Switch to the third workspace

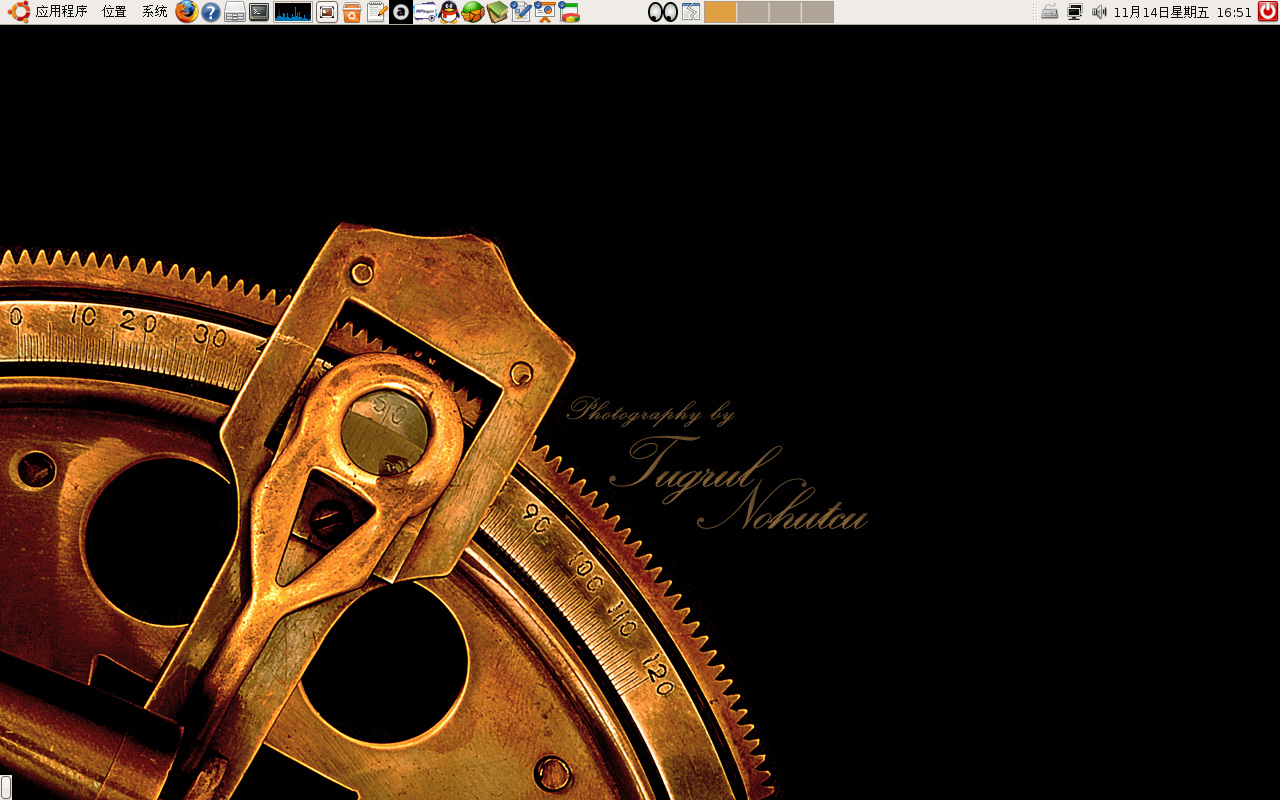(x=785, y=12)
